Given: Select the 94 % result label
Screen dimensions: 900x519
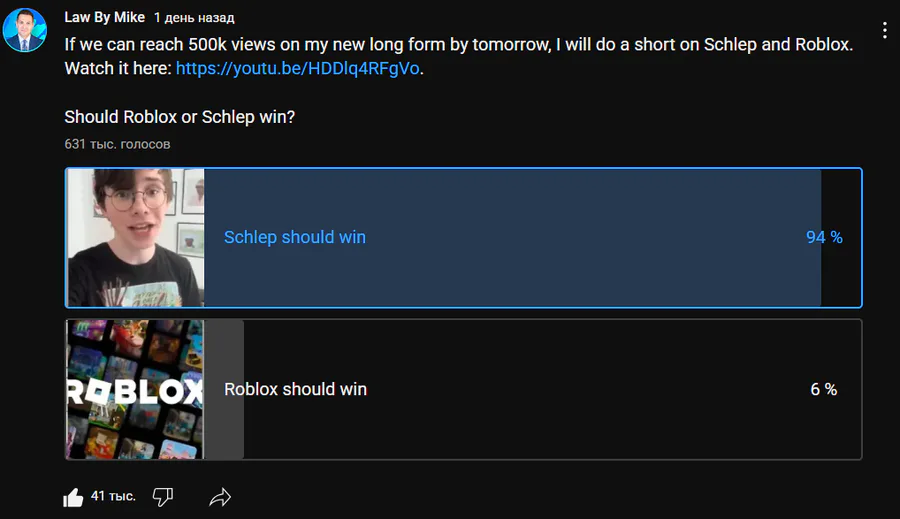Looking at the screenshot, I should [x=824, y=237].
